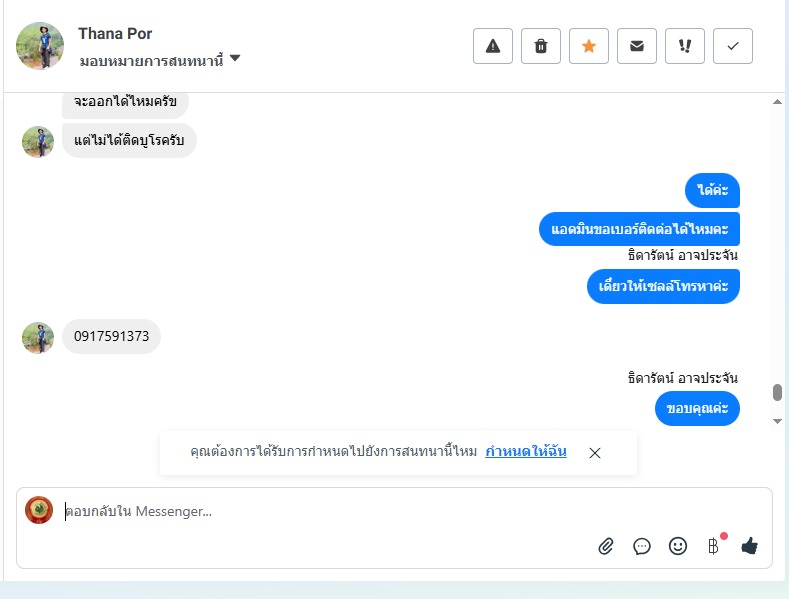Image resolution: width=789 pixels, height=599 pixels.
Task: Click the แอดมินขอเบอร์ติดต่อได้ไหมคะ message bubble
Action: pos(640,230)
